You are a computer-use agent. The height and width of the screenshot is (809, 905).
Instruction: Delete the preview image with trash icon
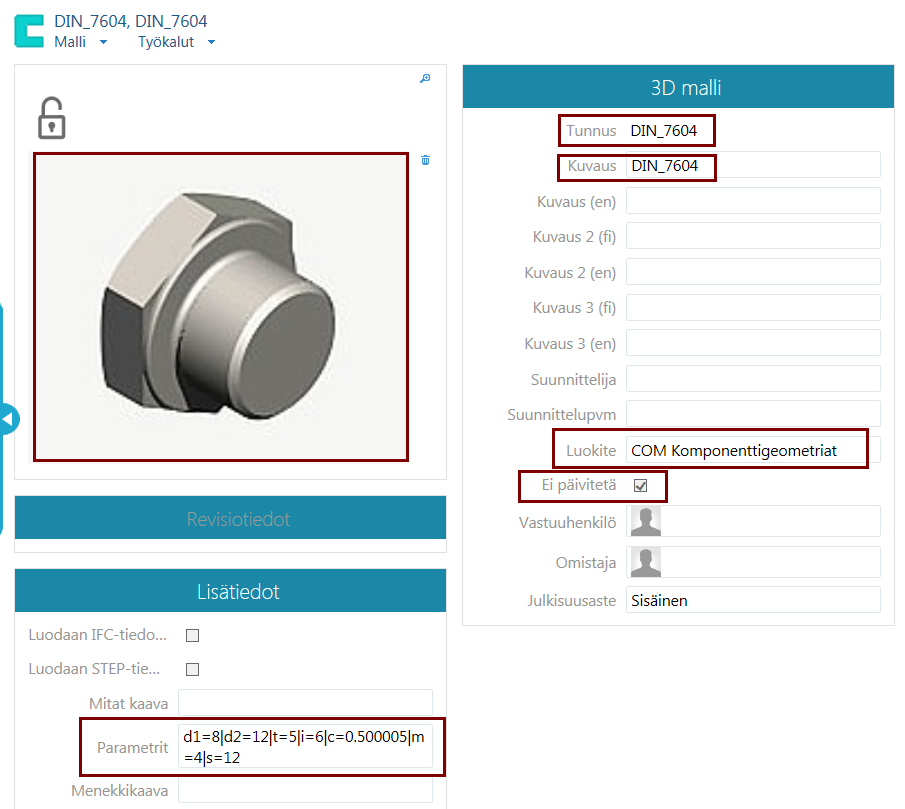coord(426,160)
